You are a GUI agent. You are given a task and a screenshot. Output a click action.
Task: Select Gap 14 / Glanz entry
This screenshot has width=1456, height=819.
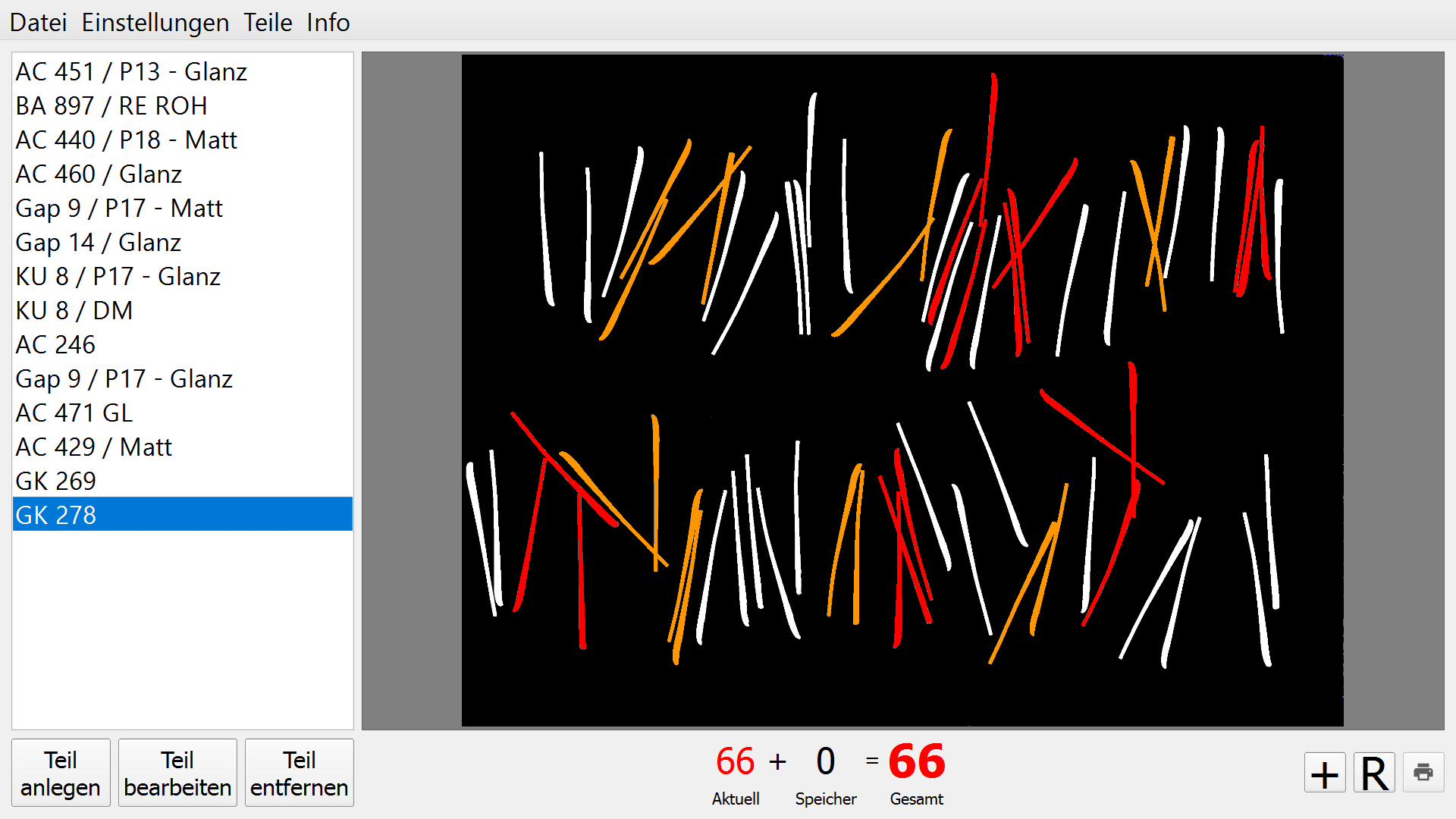pos(183,242)
